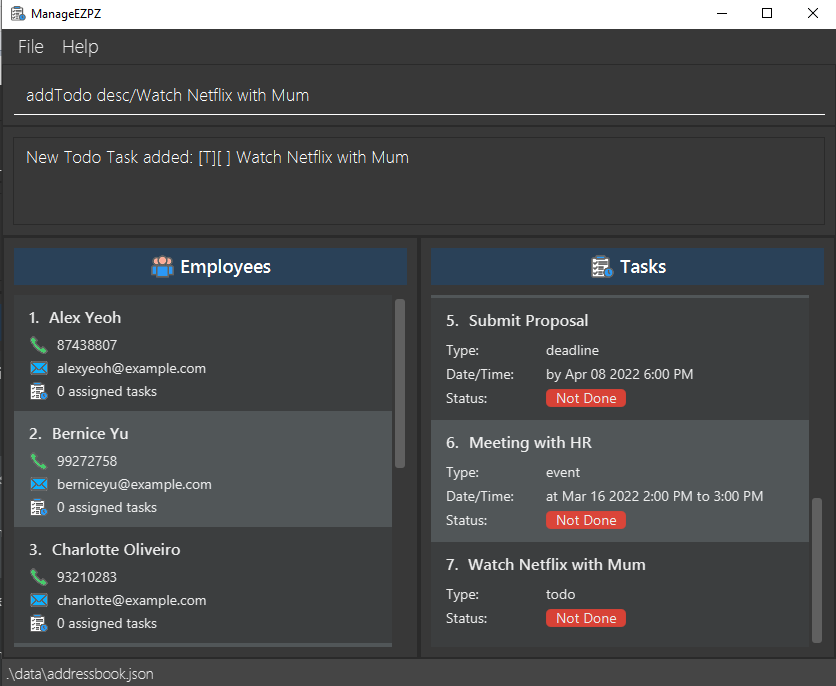Click the event type value
Viewport: 836px width, 686px height.
click(562, 473)
